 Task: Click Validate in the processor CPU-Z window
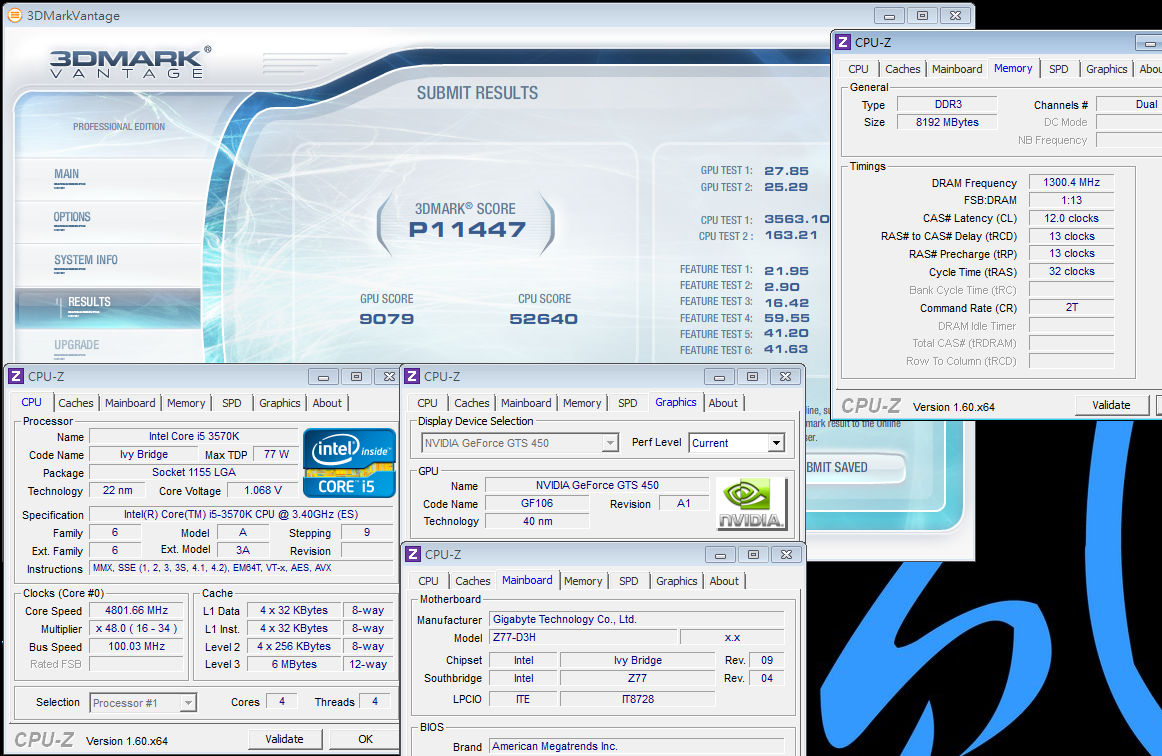pyautogui.click(x=285, y=739)
